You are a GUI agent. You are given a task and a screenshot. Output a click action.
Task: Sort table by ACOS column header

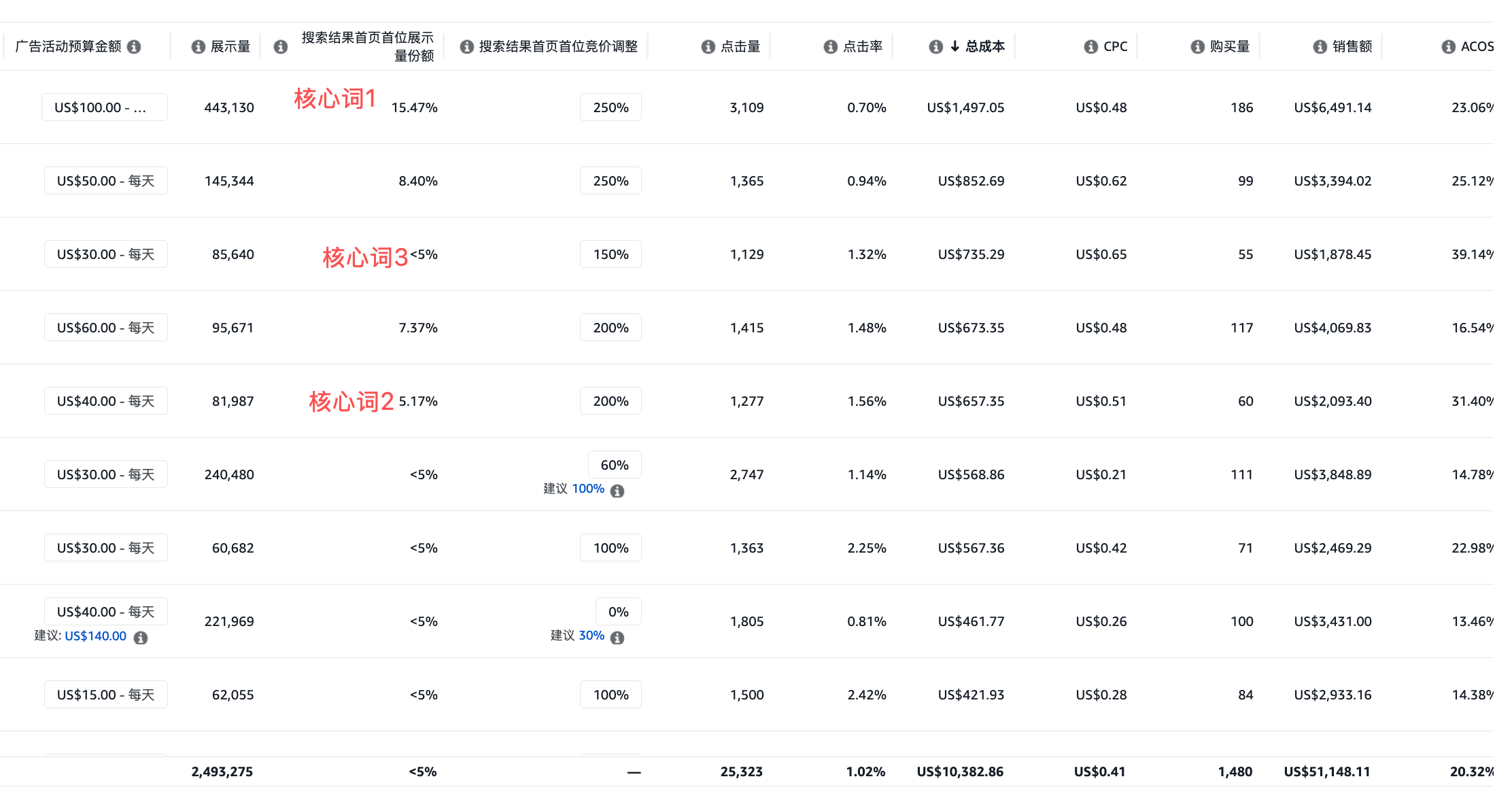[1477, 47]
